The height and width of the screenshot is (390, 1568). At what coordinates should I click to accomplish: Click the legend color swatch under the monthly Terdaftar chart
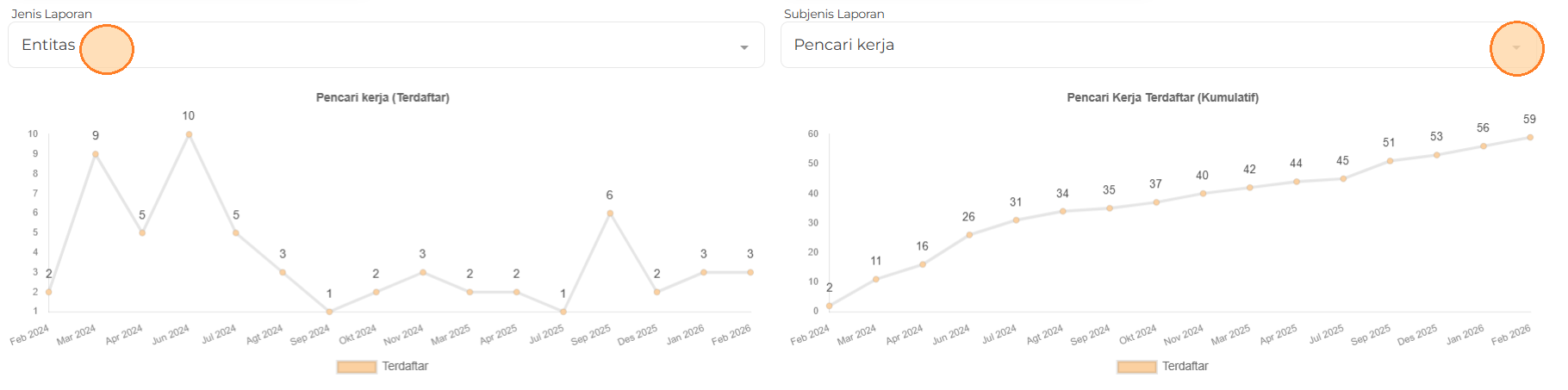point(357,367)
